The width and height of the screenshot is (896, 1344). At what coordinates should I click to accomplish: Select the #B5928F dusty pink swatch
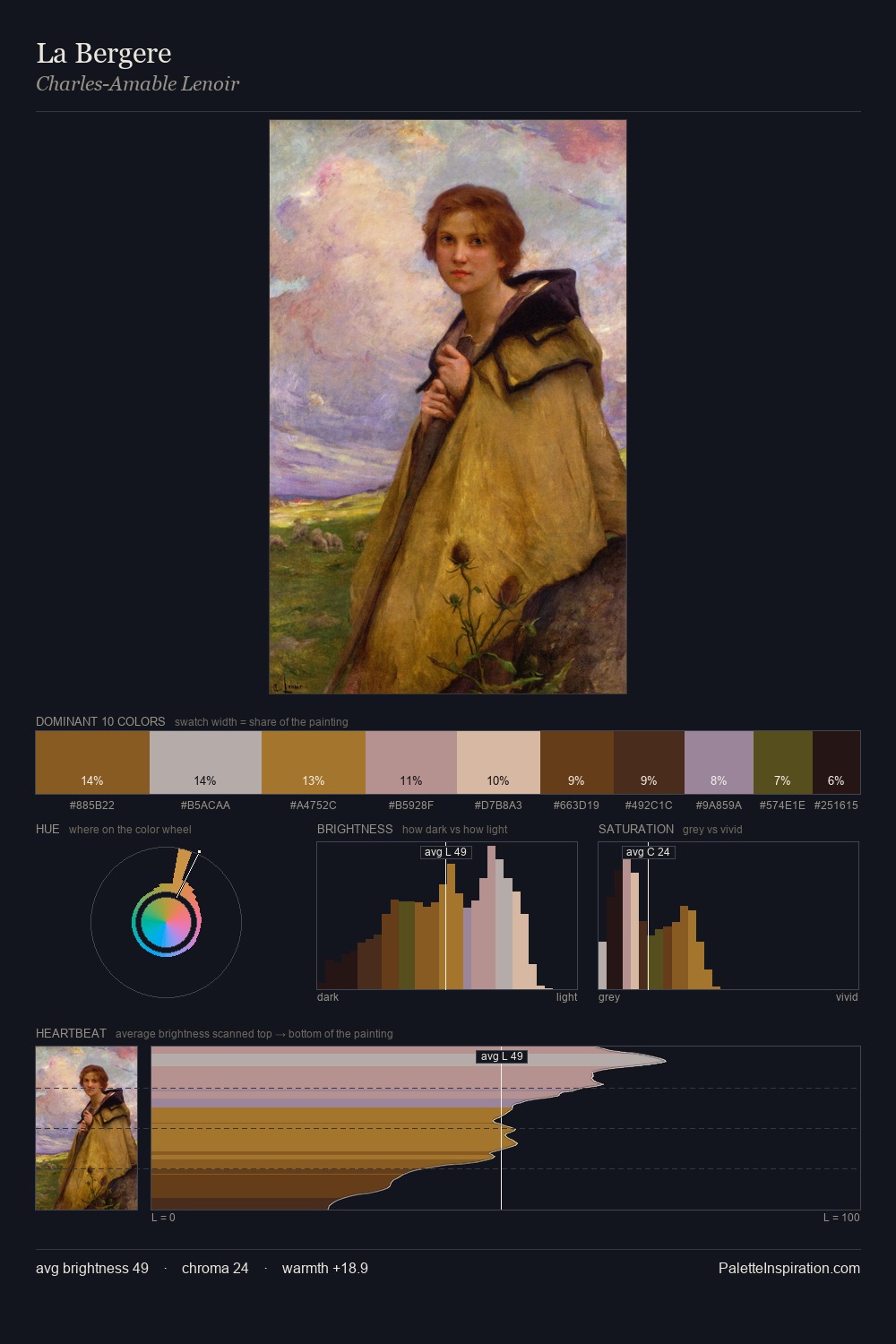[411, 762]
